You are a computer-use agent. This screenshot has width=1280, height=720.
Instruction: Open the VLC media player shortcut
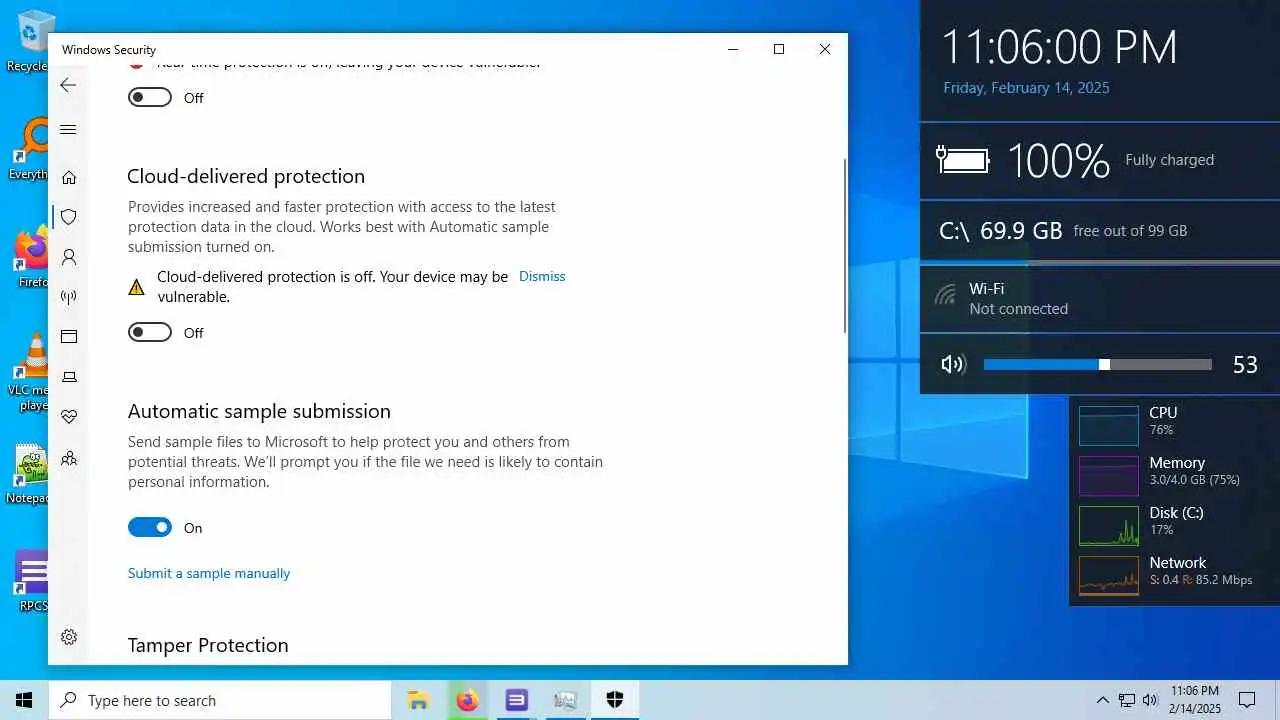click(32, 371)
